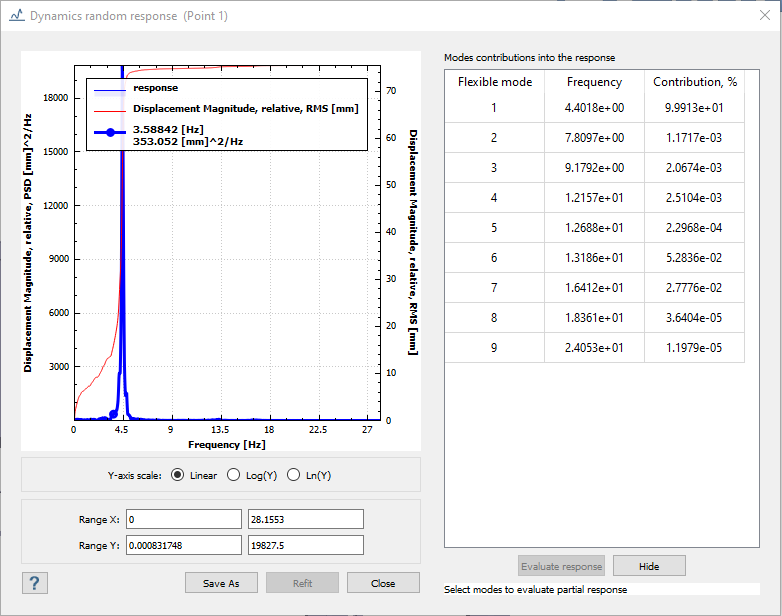This screenshot has height=616, width=782.
Task: Close the Dynamics random response window
Action: [x=764, y=17]
